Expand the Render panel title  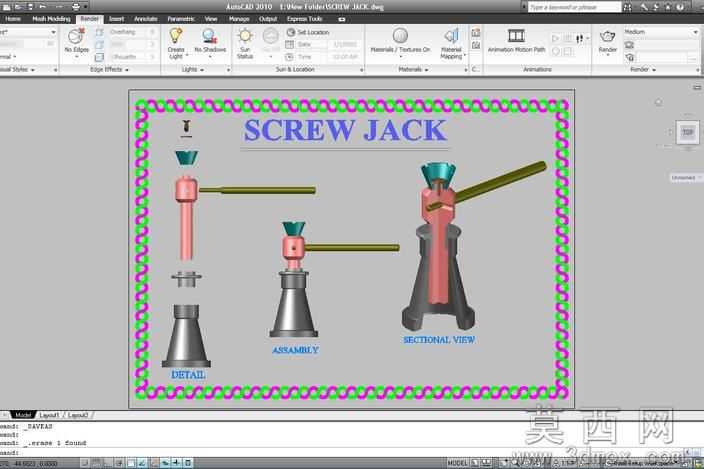(642, 70)
